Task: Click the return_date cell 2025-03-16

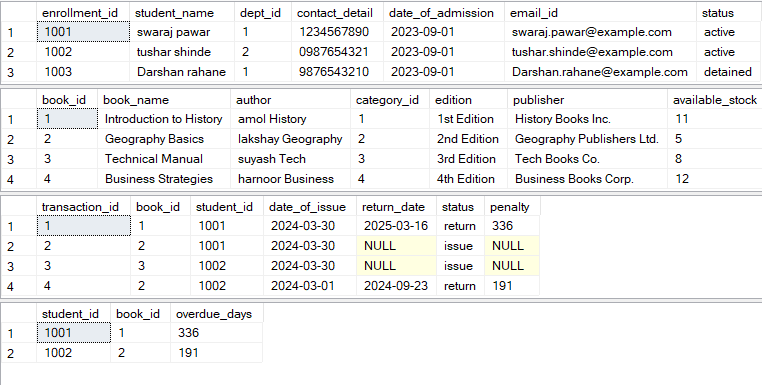Action: [397, 226]
